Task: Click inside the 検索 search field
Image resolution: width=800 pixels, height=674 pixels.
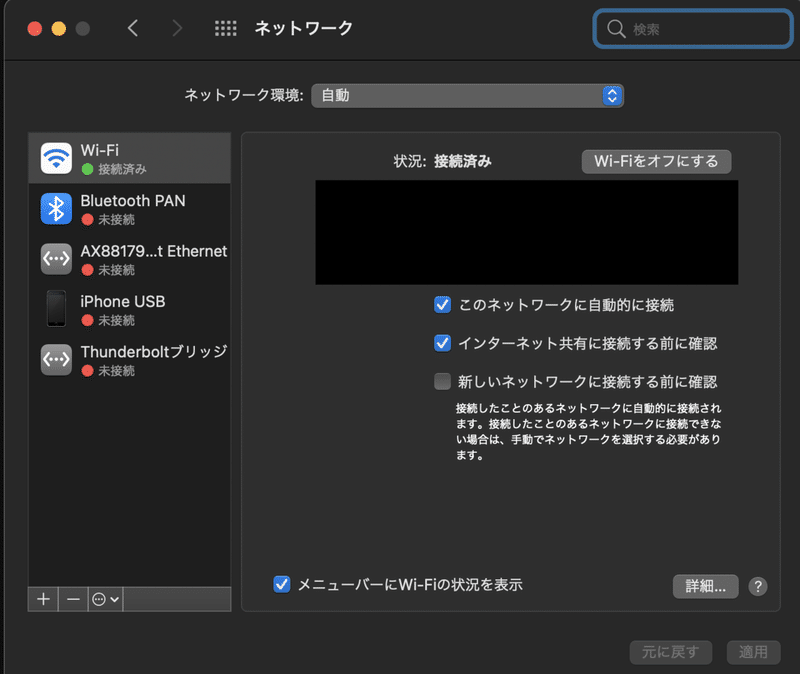Action: tap(690, 29)
